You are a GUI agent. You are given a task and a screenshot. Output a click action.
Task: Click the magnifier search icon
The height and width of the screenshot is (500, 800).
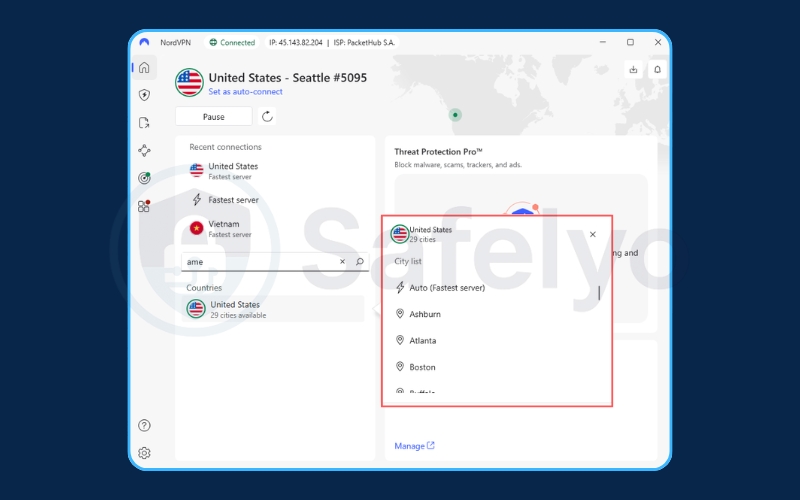click(360, 261)
